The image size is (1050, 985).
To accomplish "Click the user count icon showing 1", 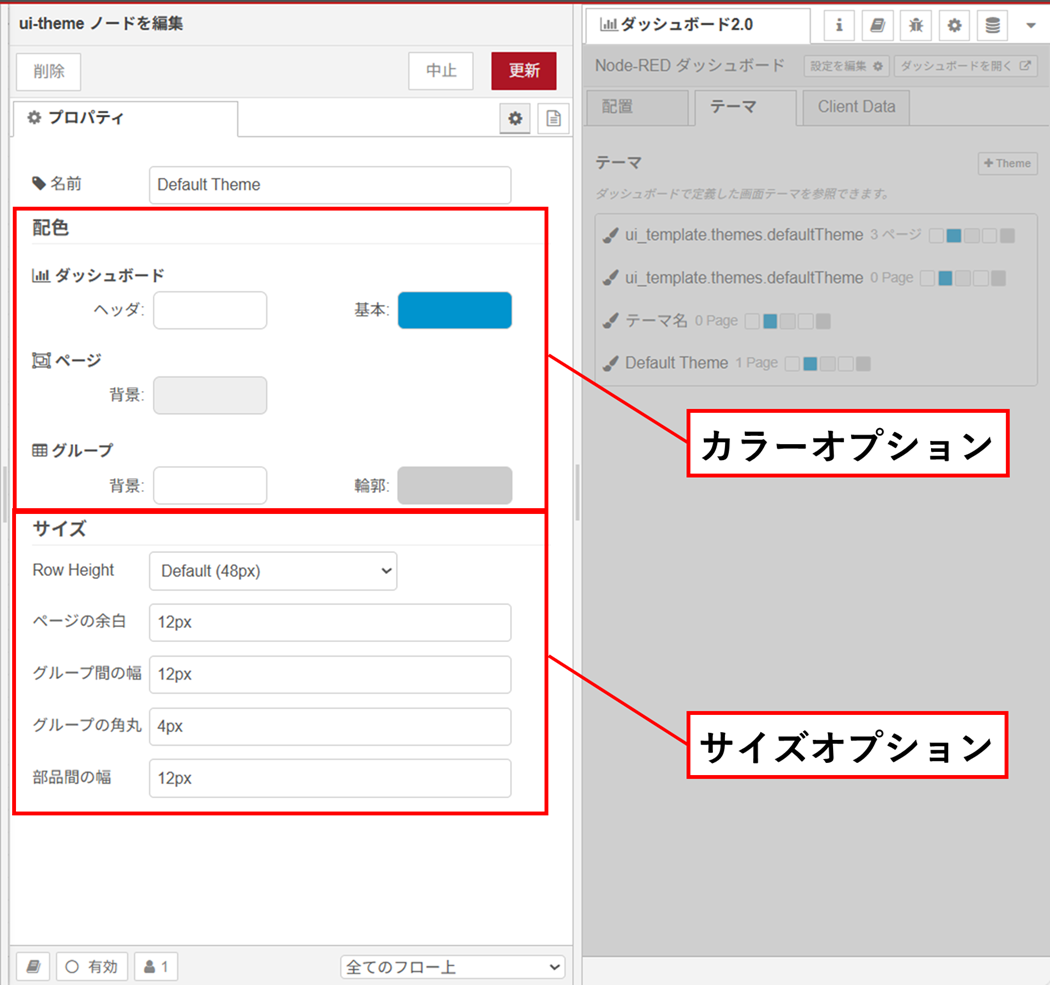I will pos(156,966).
